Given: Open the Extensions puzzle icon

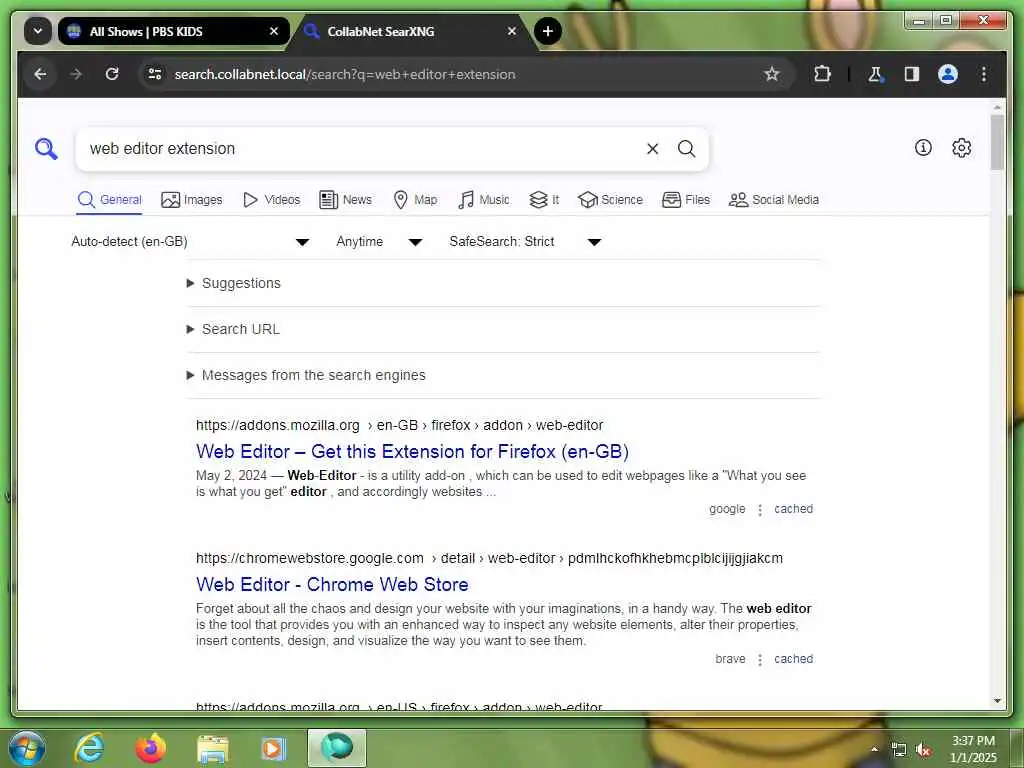Looking at the screenshot, I should pyautogui.click(x=823, y=74).
